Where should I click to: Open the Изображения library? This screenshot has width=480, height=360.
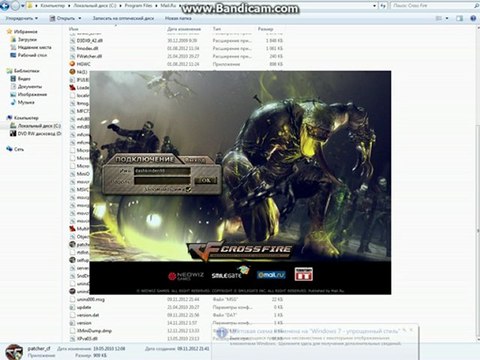tap(32, 95)
